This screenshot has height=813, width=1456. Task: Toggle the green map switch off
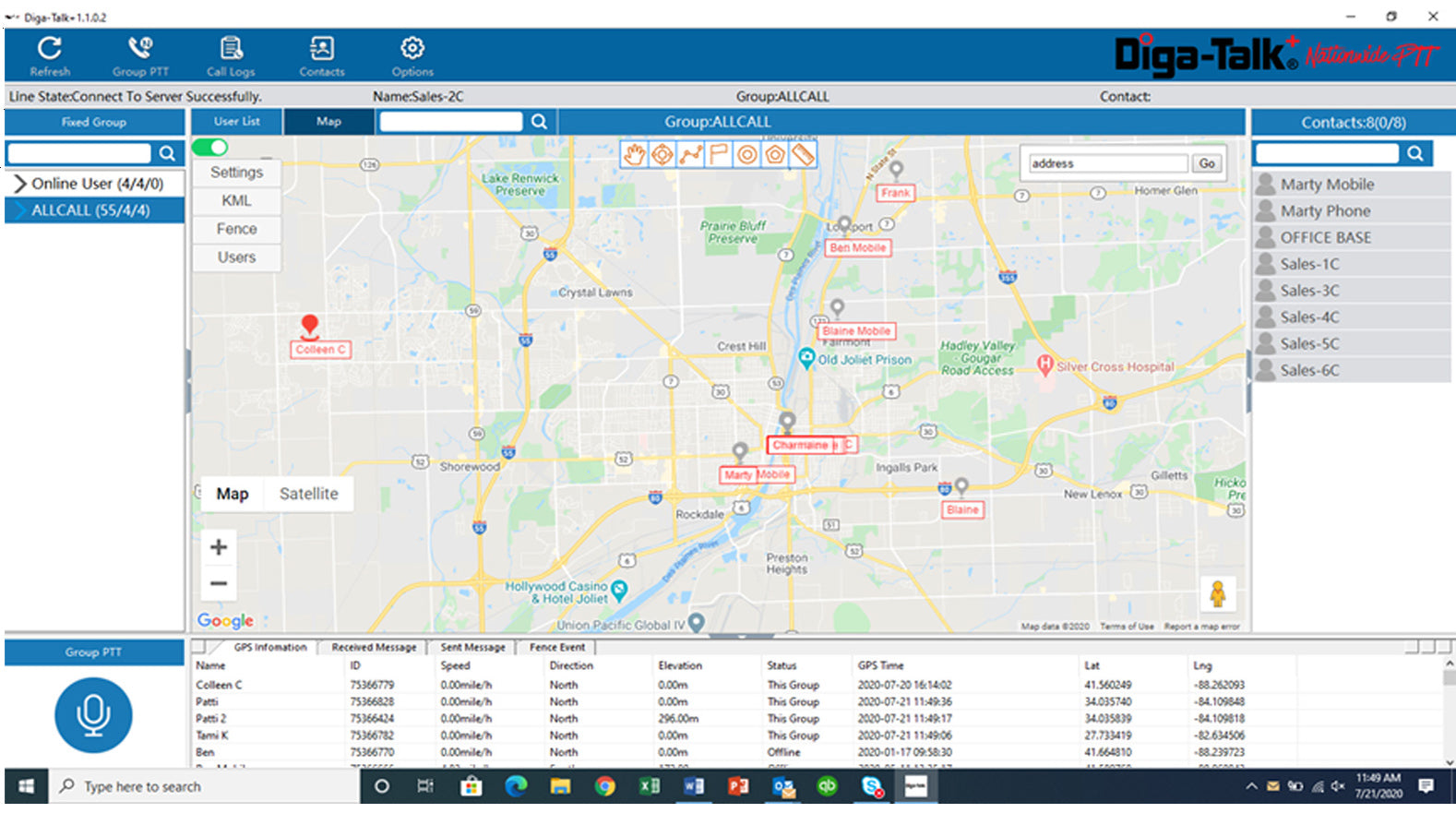(210, 148)
